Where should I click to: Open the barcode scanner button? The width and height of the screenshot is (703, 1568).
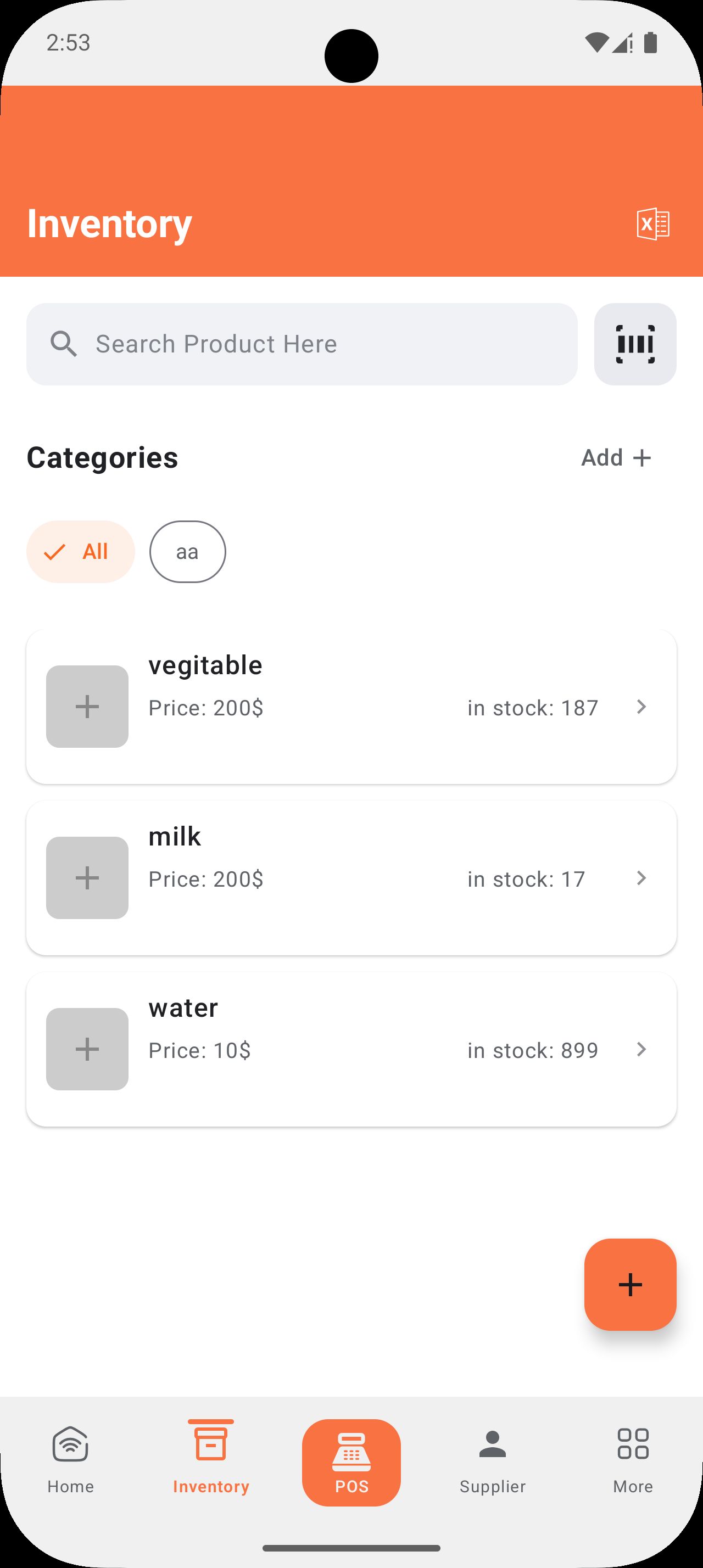tap(635, 345)
